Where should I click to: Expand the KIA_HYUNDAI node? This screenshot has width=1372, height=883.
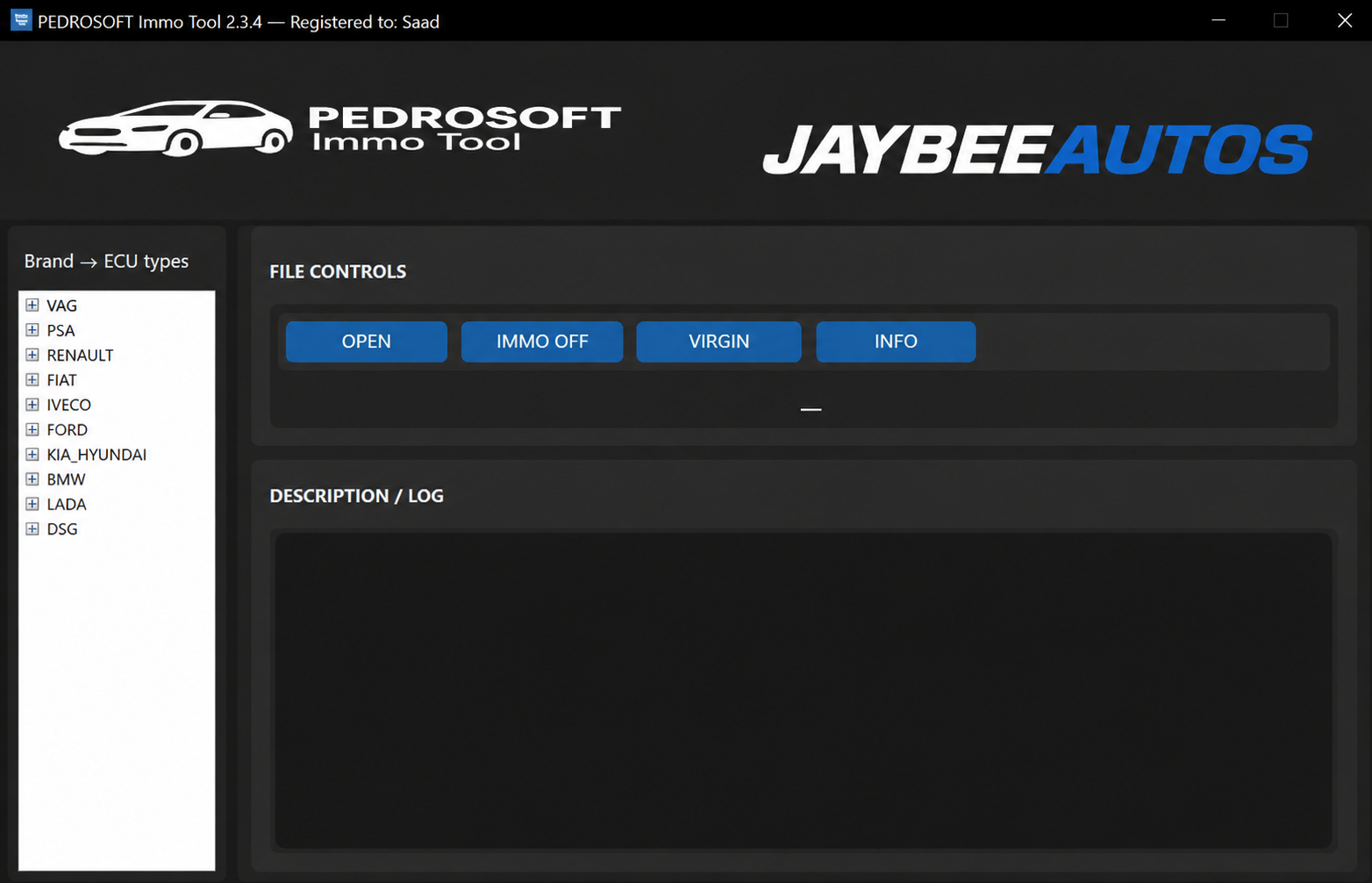[x=32, y=455]
